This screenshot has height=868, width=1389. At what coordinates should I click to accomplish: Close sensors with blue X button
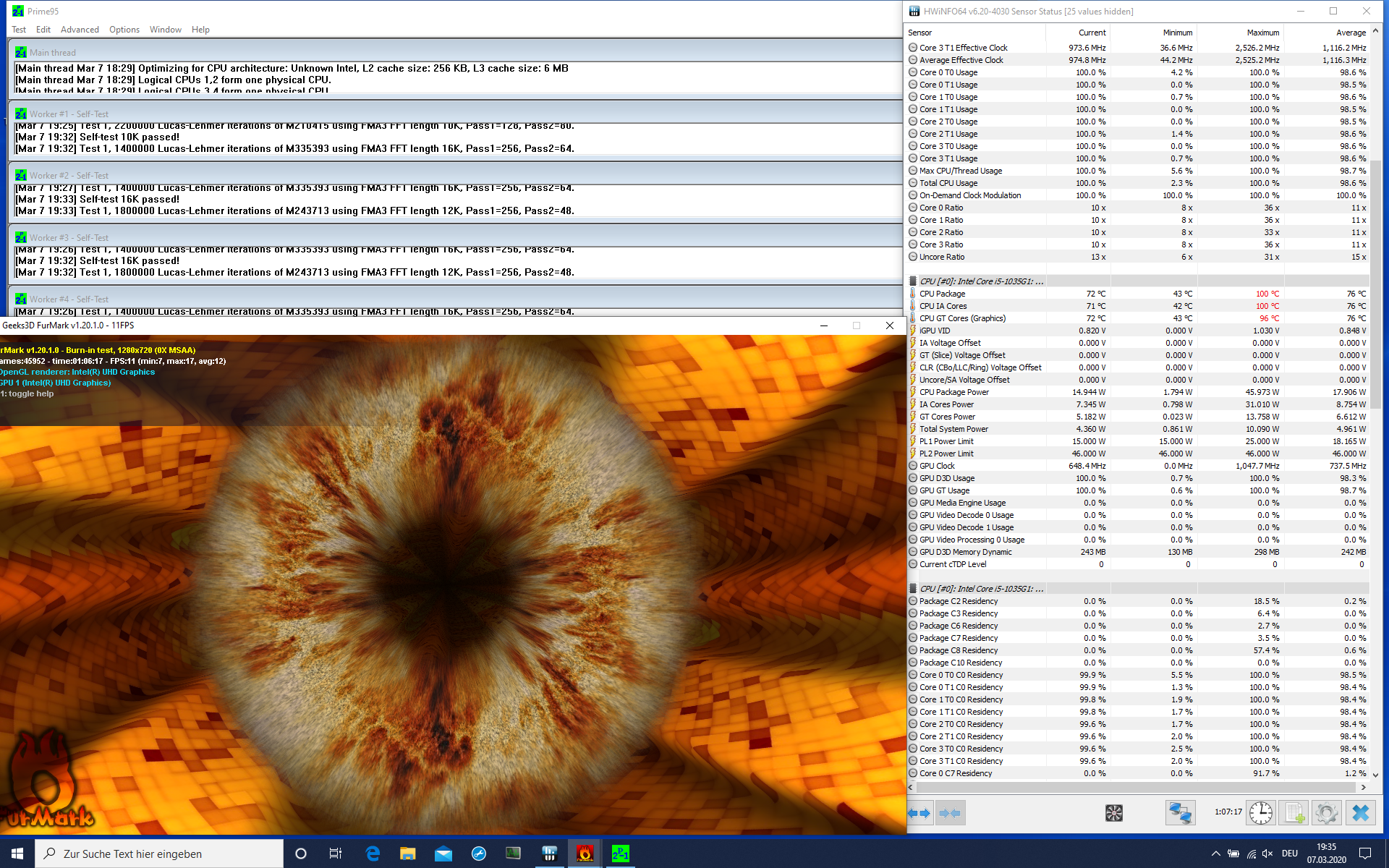(x=1360, y=813)
